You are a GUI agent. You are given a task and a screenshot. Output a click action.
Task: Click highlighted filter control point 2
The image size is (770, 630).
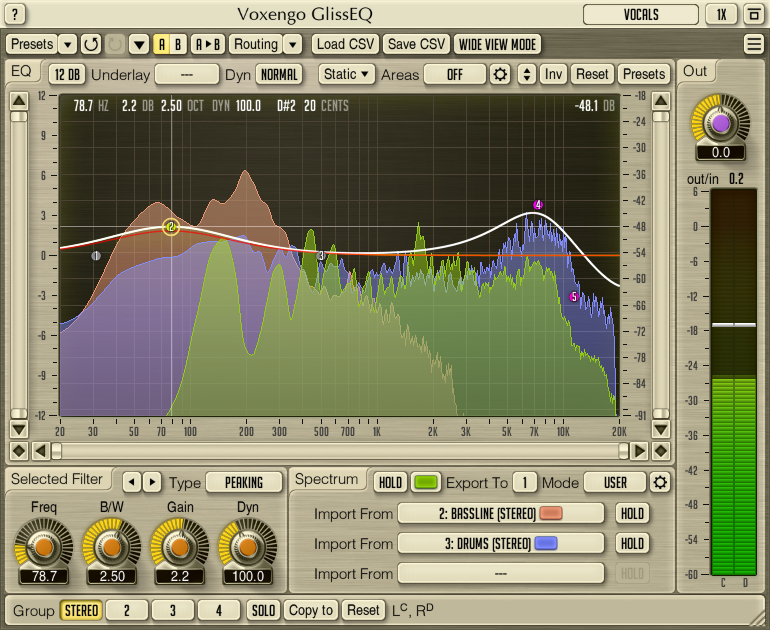point(171,227)
